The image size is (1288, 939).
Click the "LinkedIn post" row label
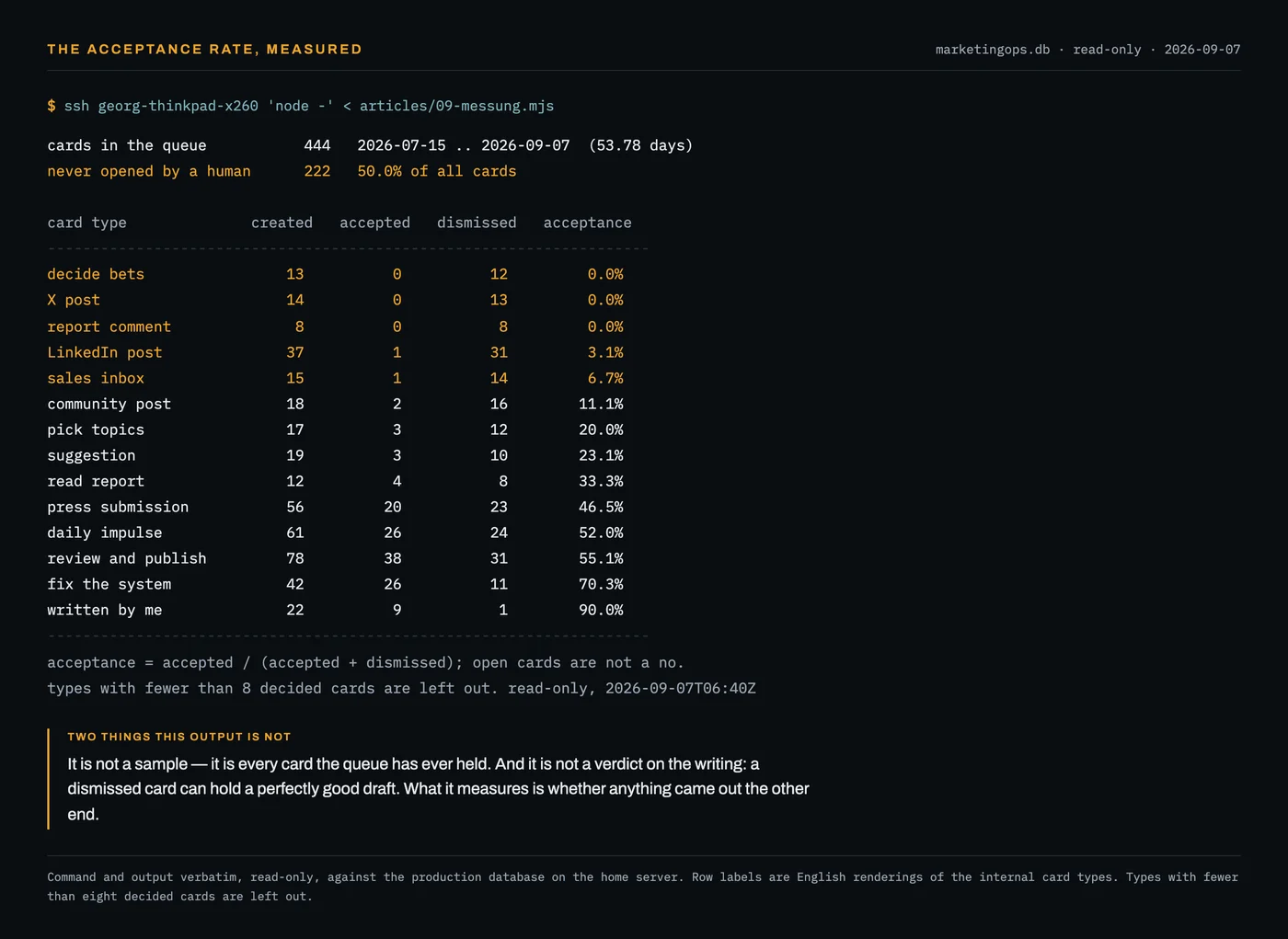(105, 352)
